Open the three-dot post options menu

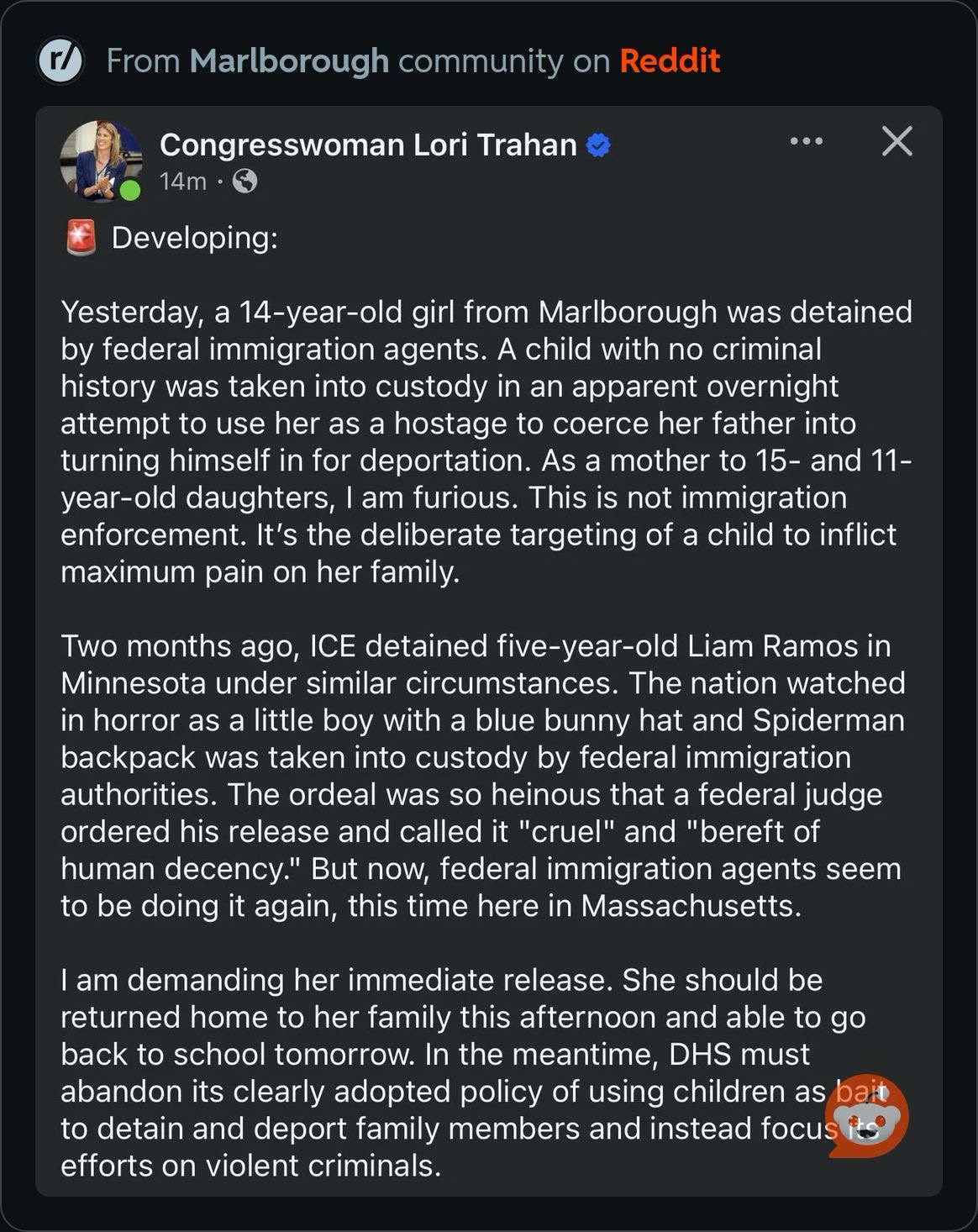[807, 141]
